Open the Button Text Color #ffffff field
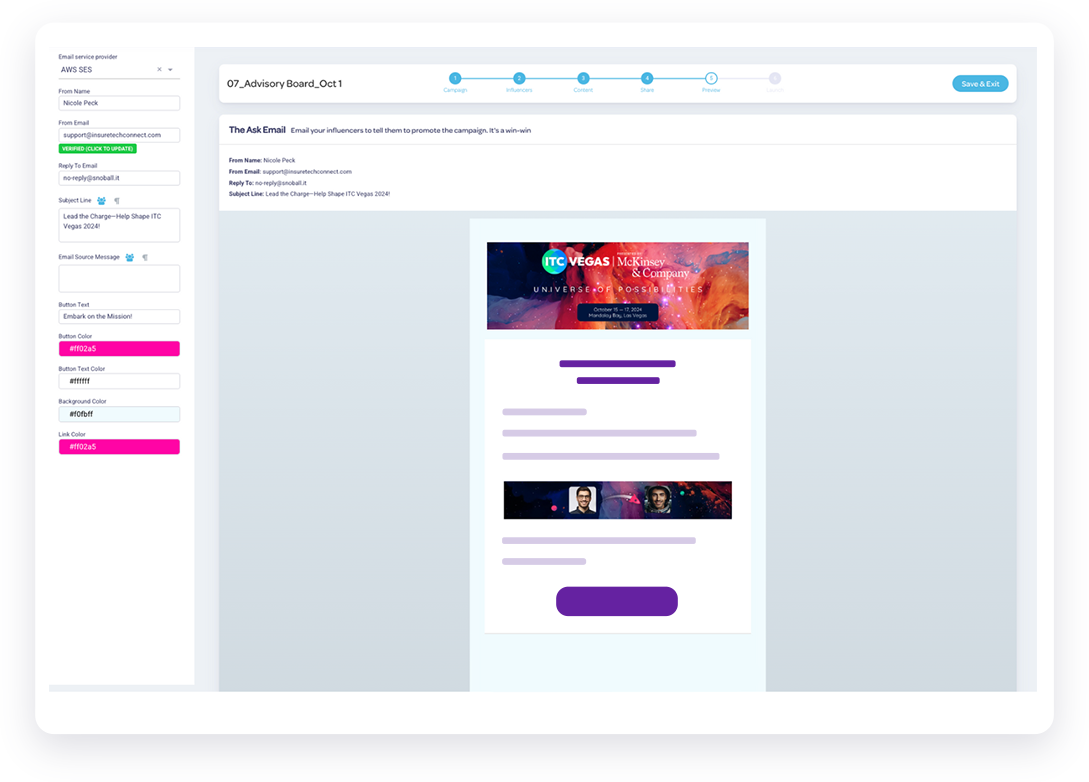 [x=119, y=381]
